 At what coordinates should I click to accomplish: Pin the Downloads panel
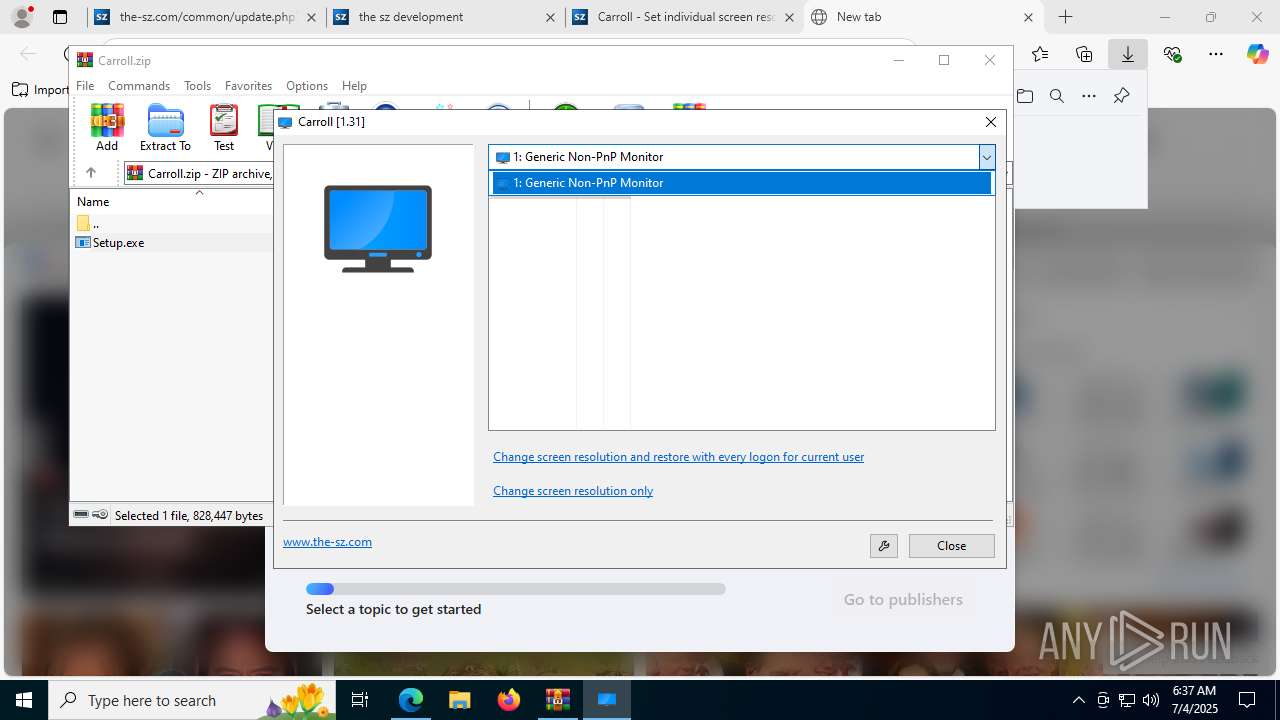(x=1121, y=96)
